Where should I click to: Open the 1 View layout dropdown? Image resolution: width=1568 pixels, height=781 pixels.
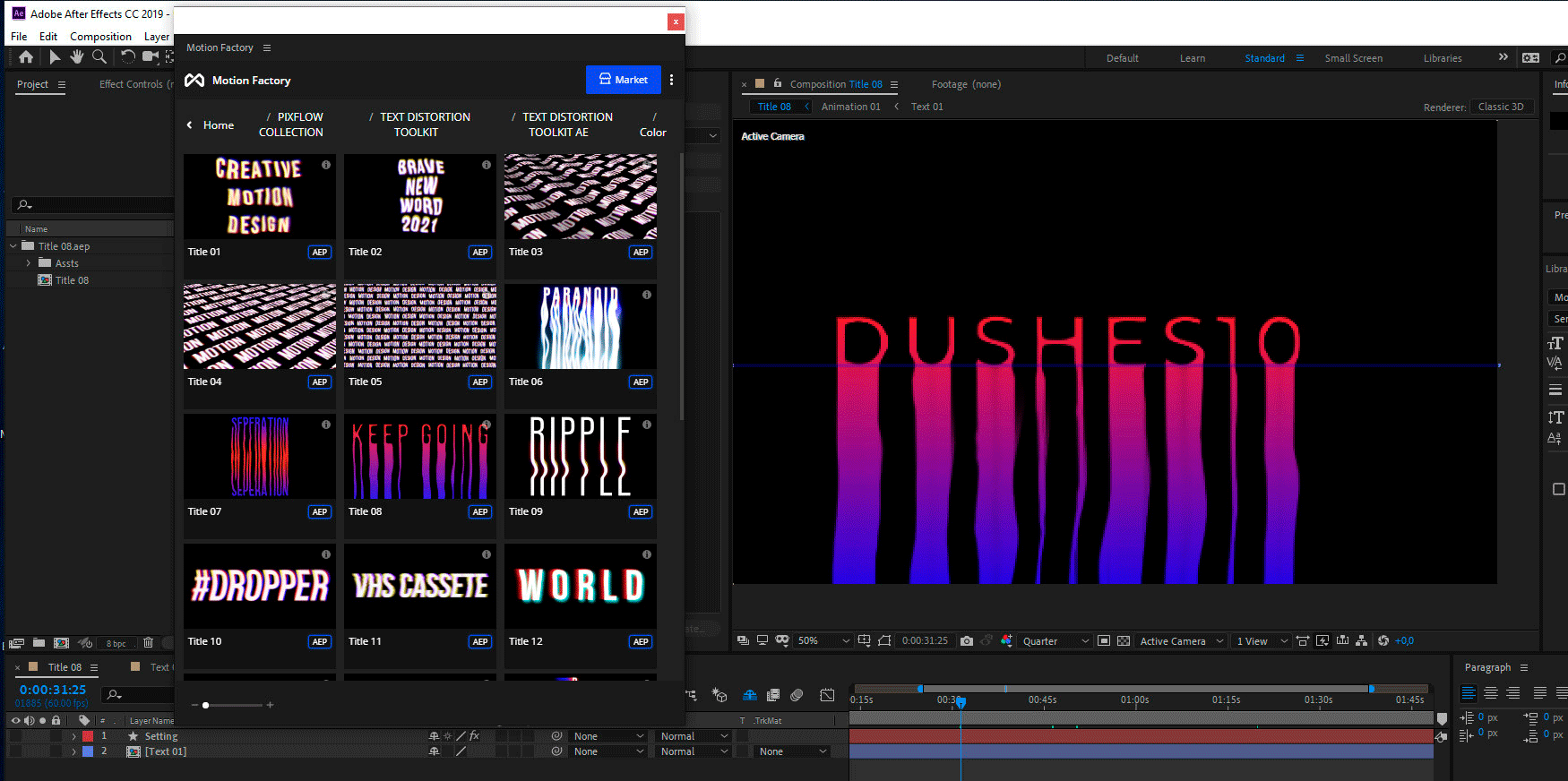point(1262,641)
